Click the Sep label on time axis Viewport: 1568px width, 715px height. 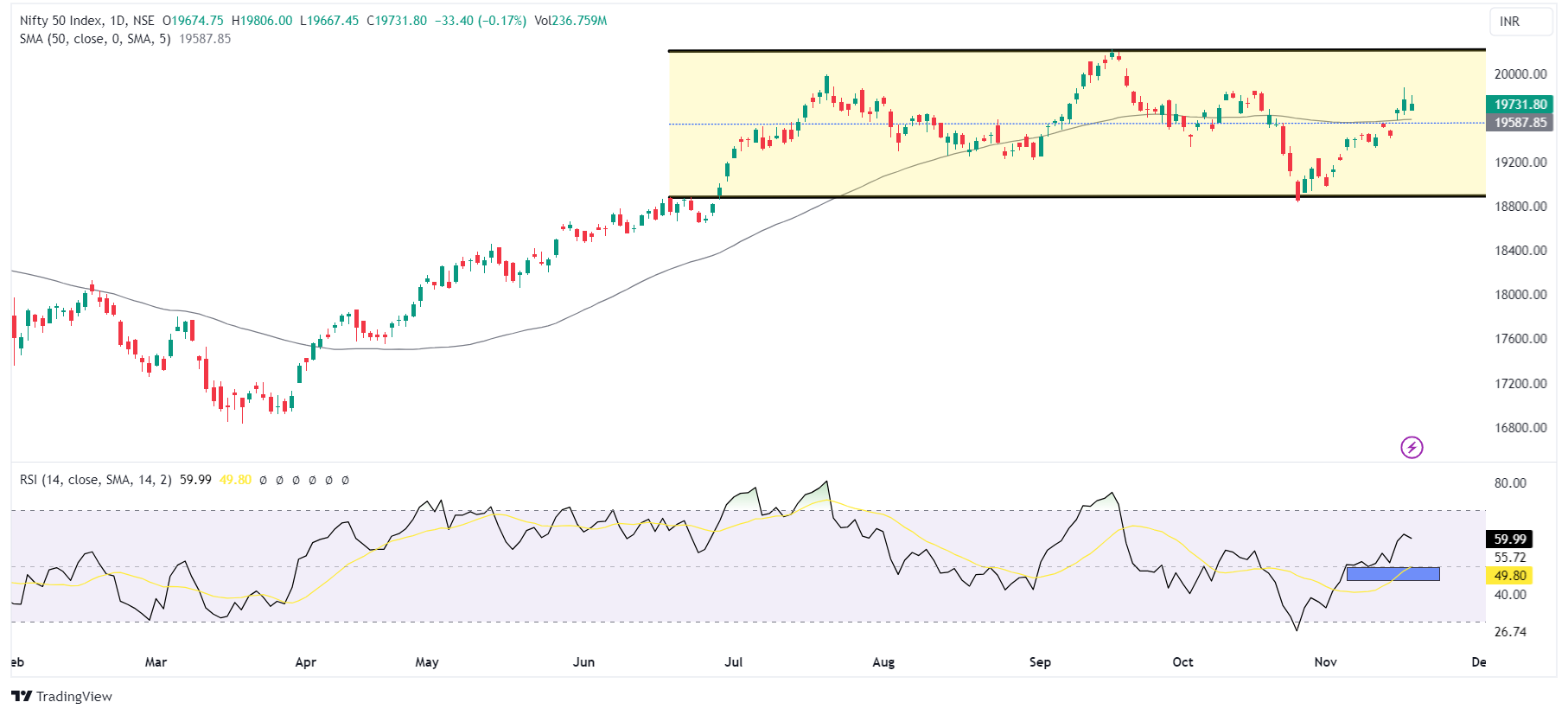[x=1040, y=662]
